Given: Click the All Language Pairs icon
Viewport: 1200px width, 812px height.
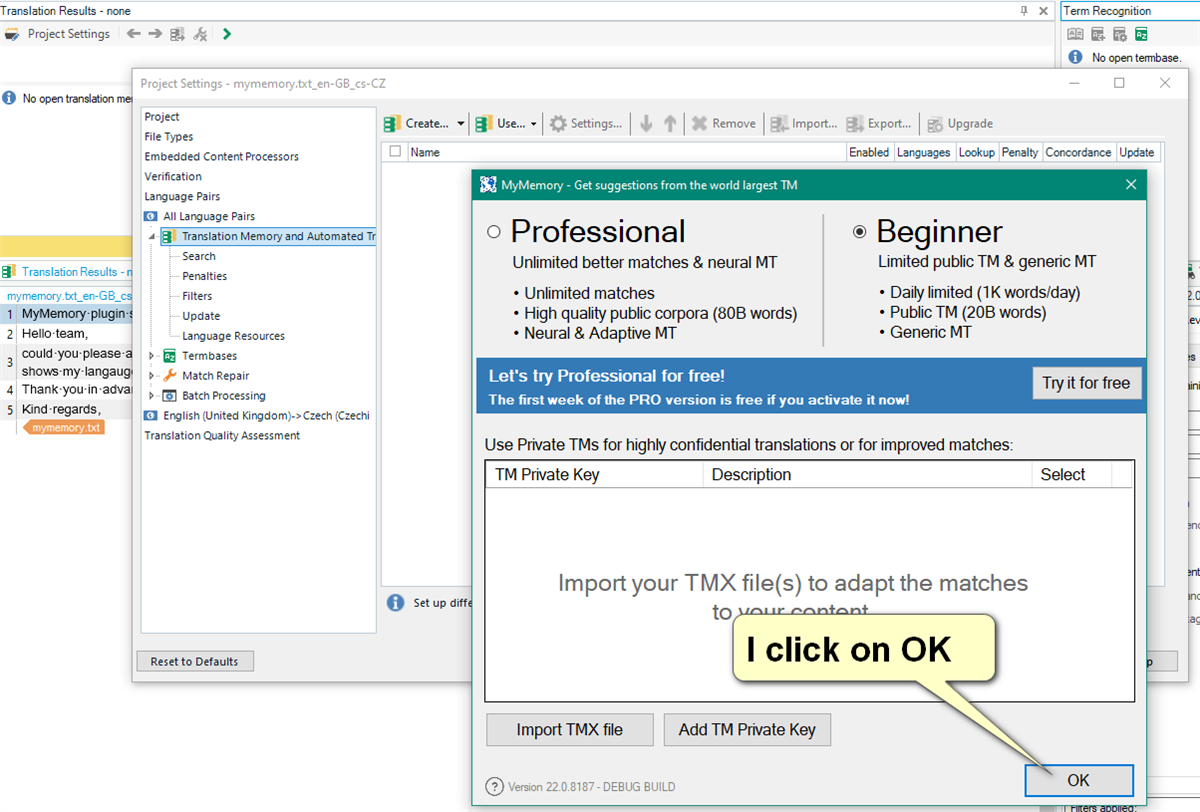Looking at the screenshot, I should pos(151,216).
